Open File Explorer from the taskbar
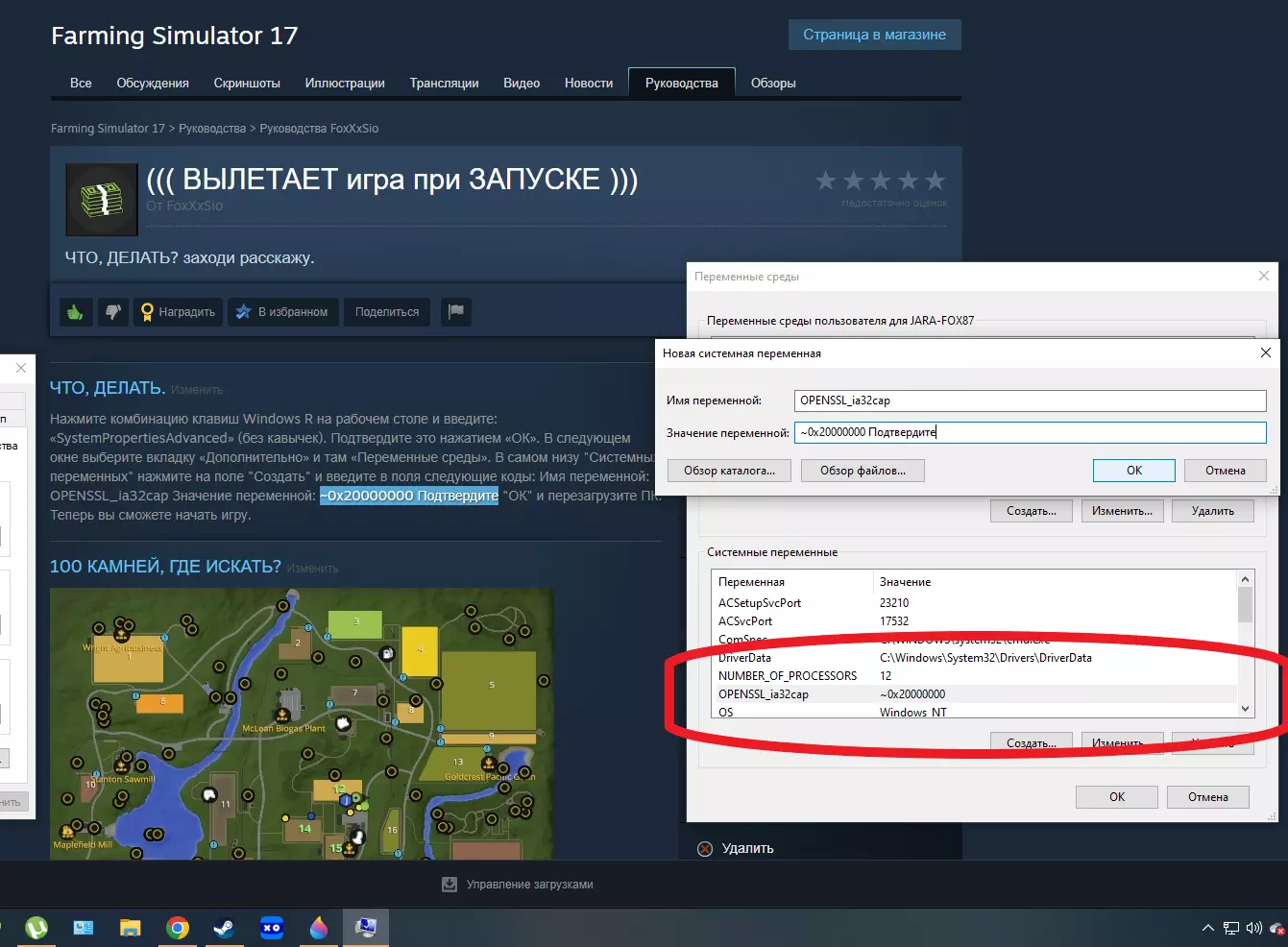 (x=130, y=928)
